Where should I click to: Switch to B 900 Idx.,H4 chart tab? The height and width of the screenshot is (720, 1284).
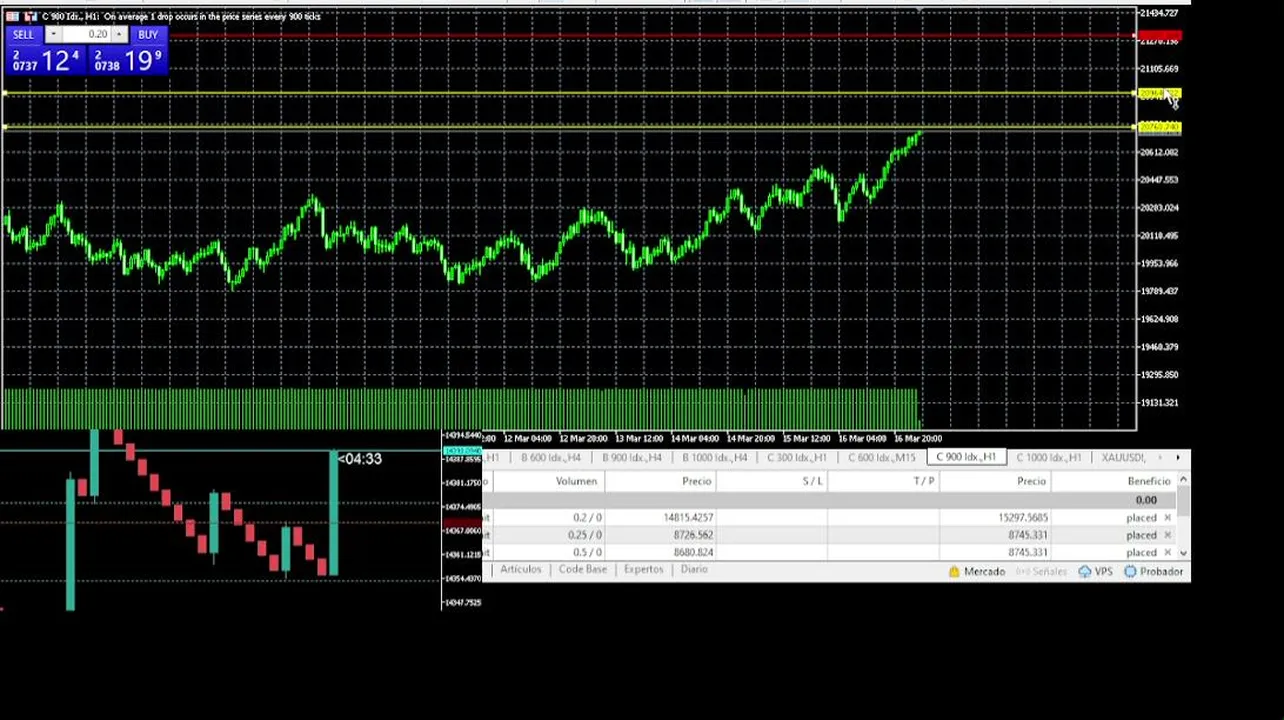tap(631, 458)
